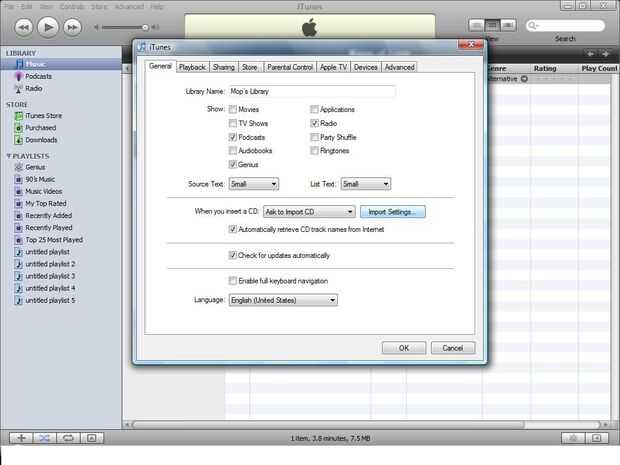Open the iTunes Store sidebar item
620x465 pixels.
point(43,115)
